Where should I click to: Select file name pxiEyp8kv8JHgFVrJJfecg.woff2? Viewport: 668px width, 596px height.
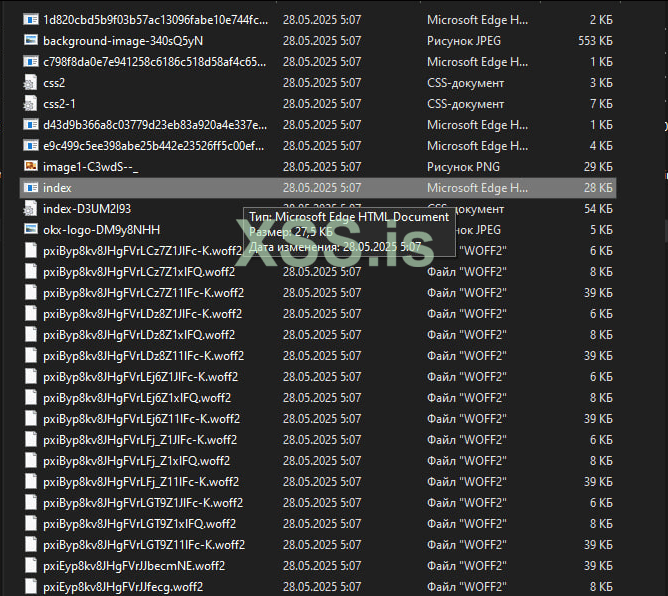[123, 587]
